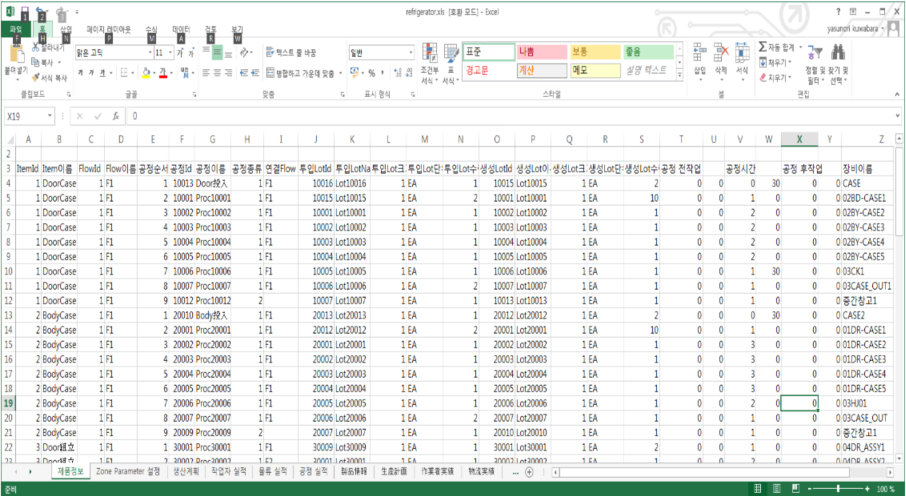This screenshot has height=497, width=906.
Task: Expand the number format dropdown 일반
Action: point(410,52)
